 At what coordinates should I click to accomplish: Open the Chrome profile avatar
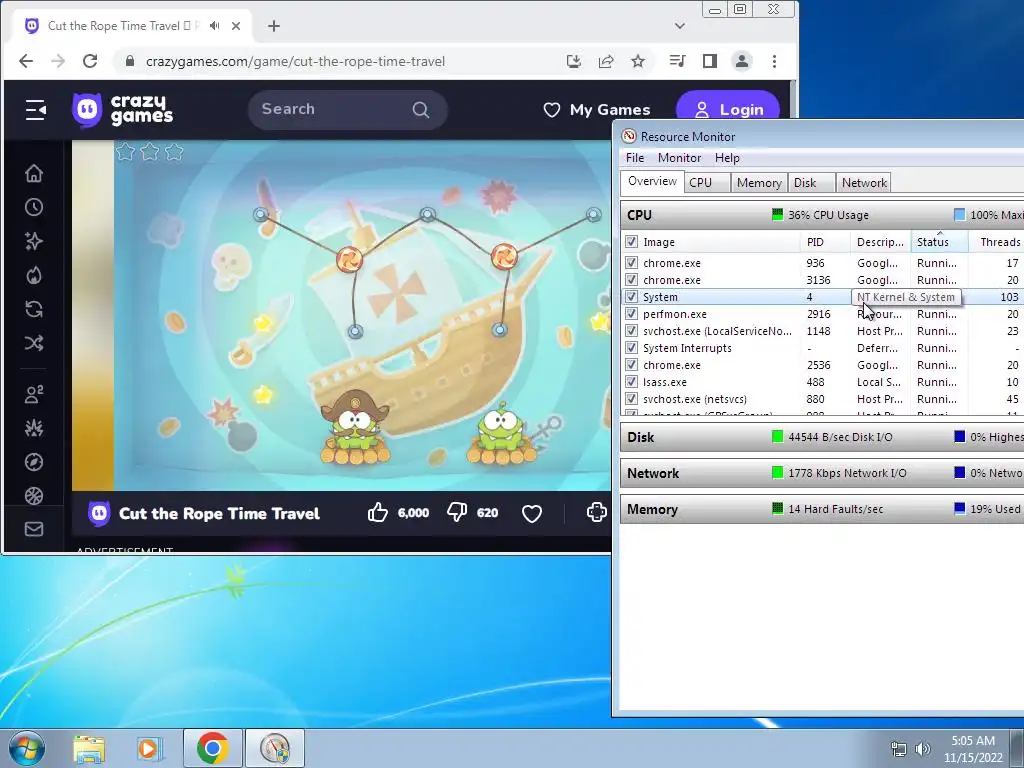742,61
